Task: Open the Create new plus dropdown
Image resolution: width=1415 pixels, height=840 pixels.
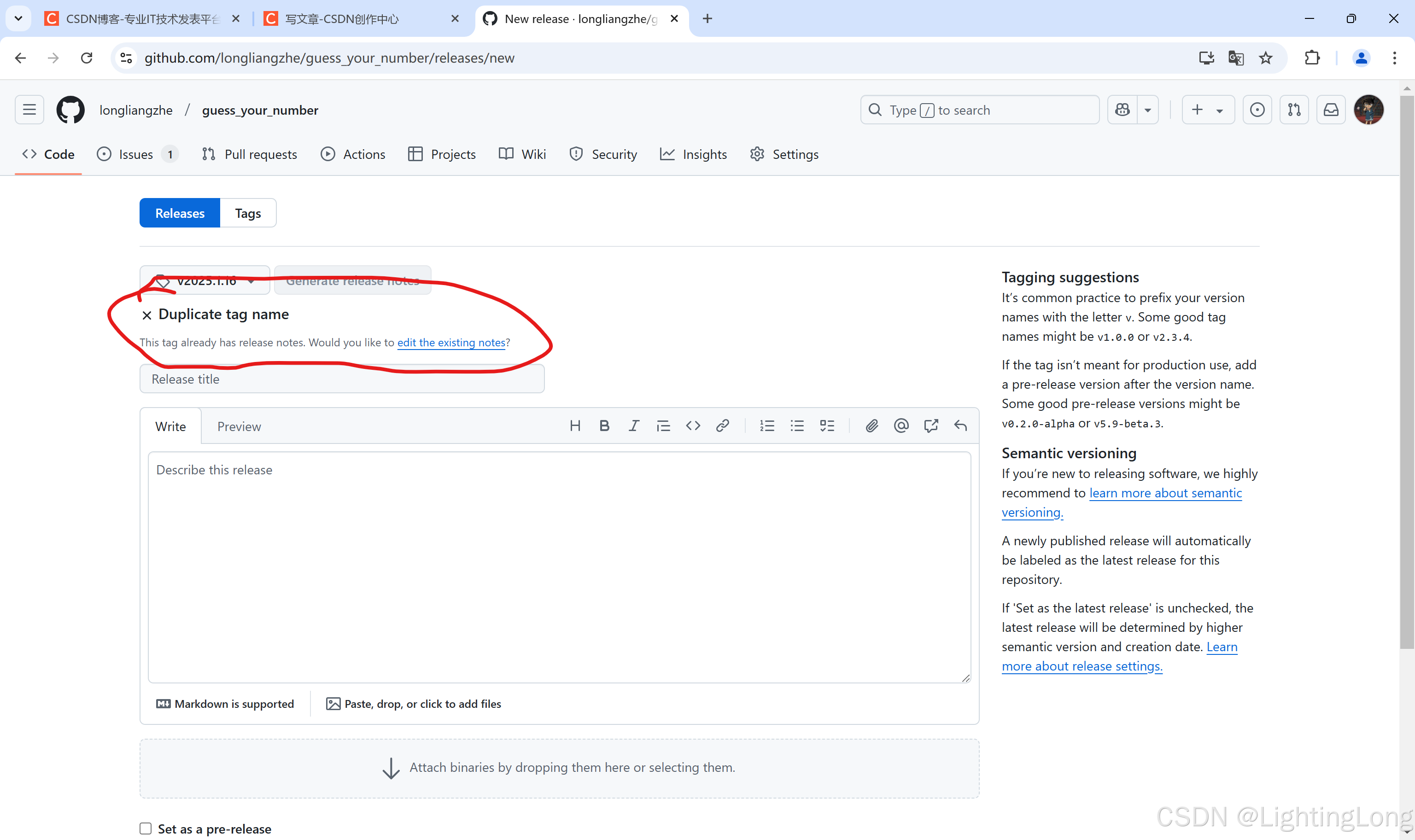Action: 1208,110
